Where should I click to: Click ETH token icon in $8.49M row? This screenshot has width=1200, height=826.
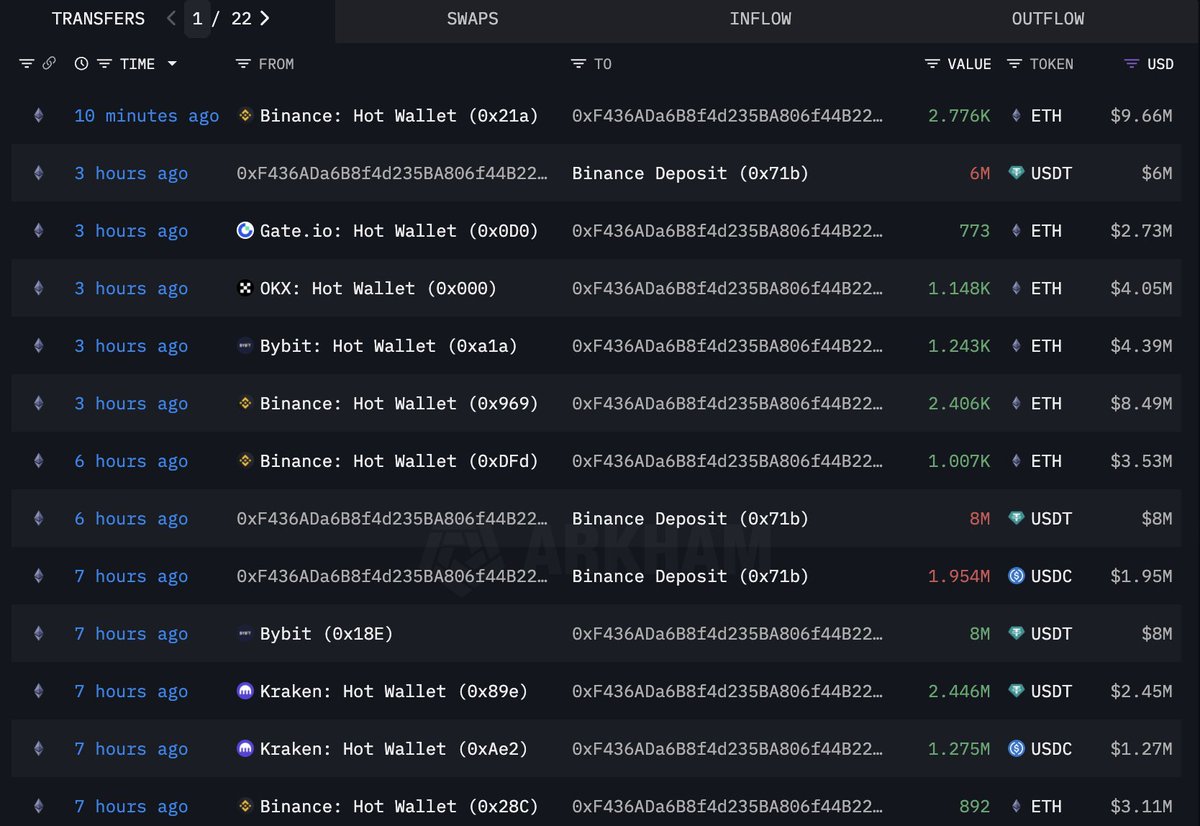coord(1016,404)
